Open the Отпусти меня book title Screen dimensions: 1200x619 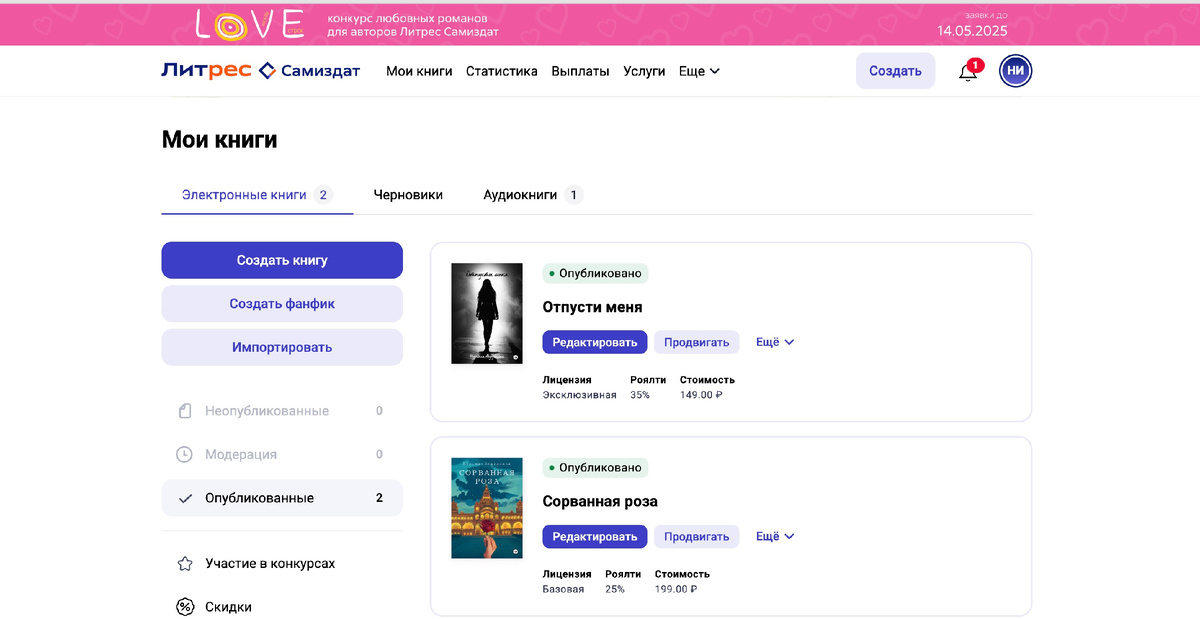[x=592, y=307]
